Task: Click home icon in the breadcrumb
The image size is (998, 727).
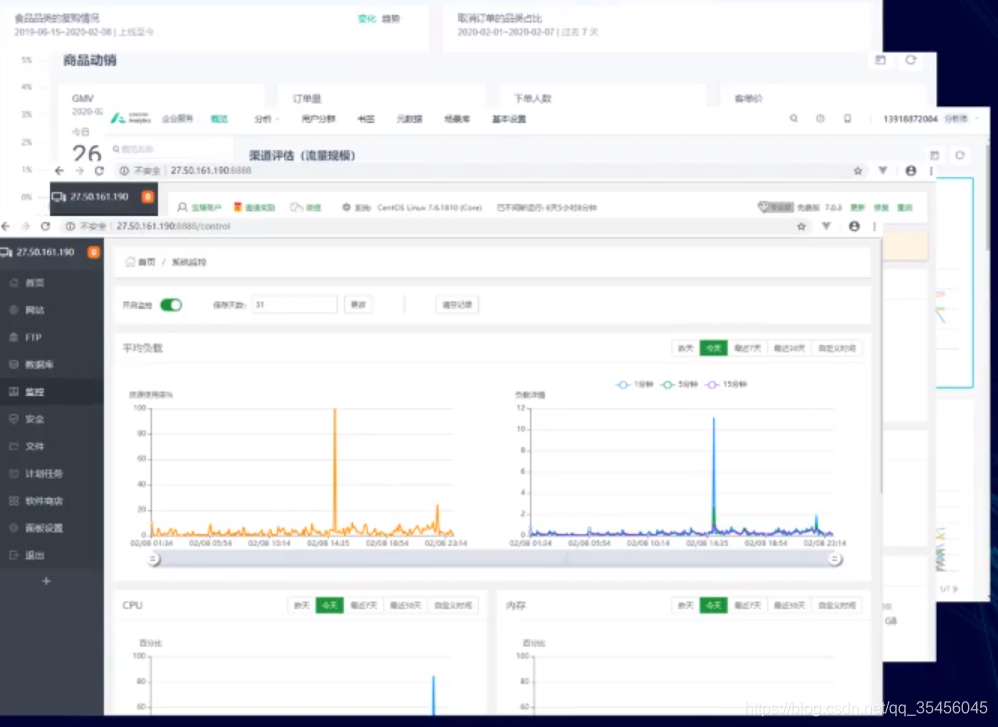Action: pos(130,262)
